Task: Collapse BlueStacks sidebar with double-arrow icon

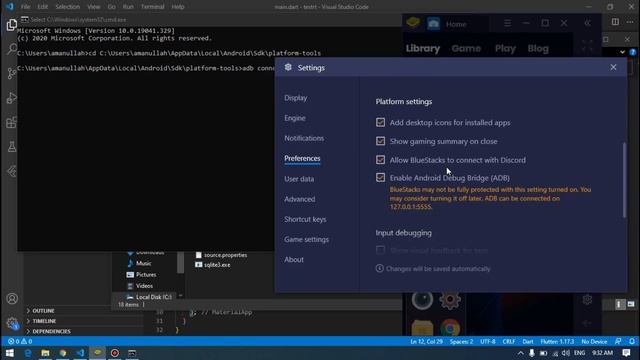Action: click(587, 23)
